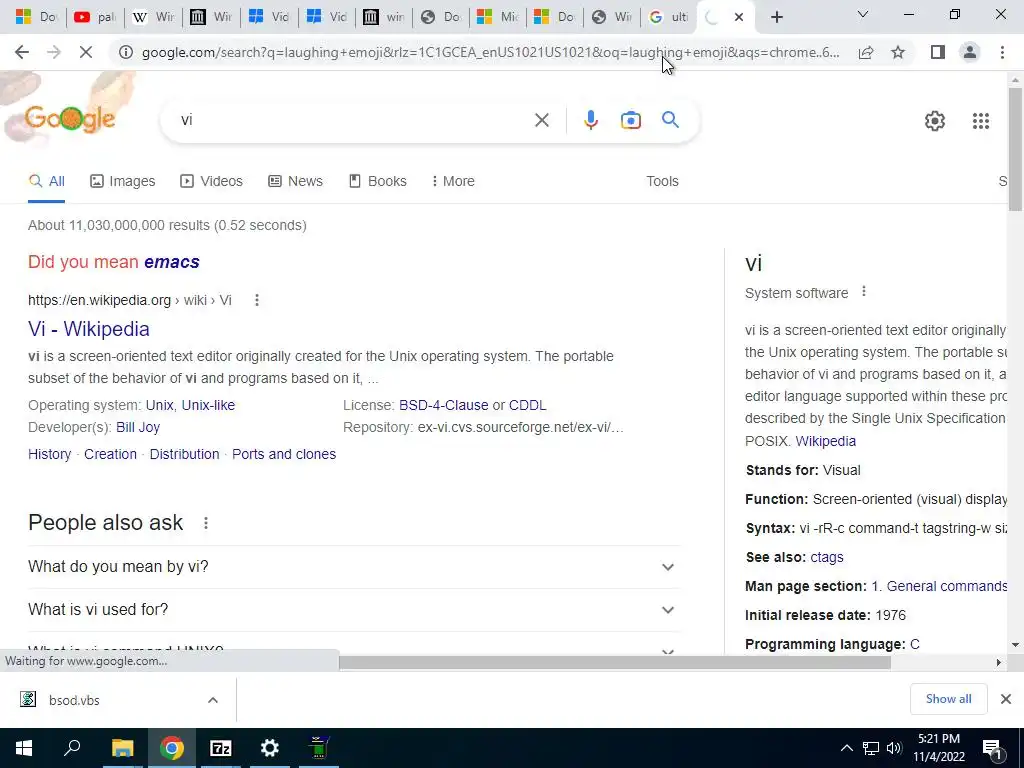Stop loading the page
The height and width of the screenshot is (768, 1024).
point(86,52)
